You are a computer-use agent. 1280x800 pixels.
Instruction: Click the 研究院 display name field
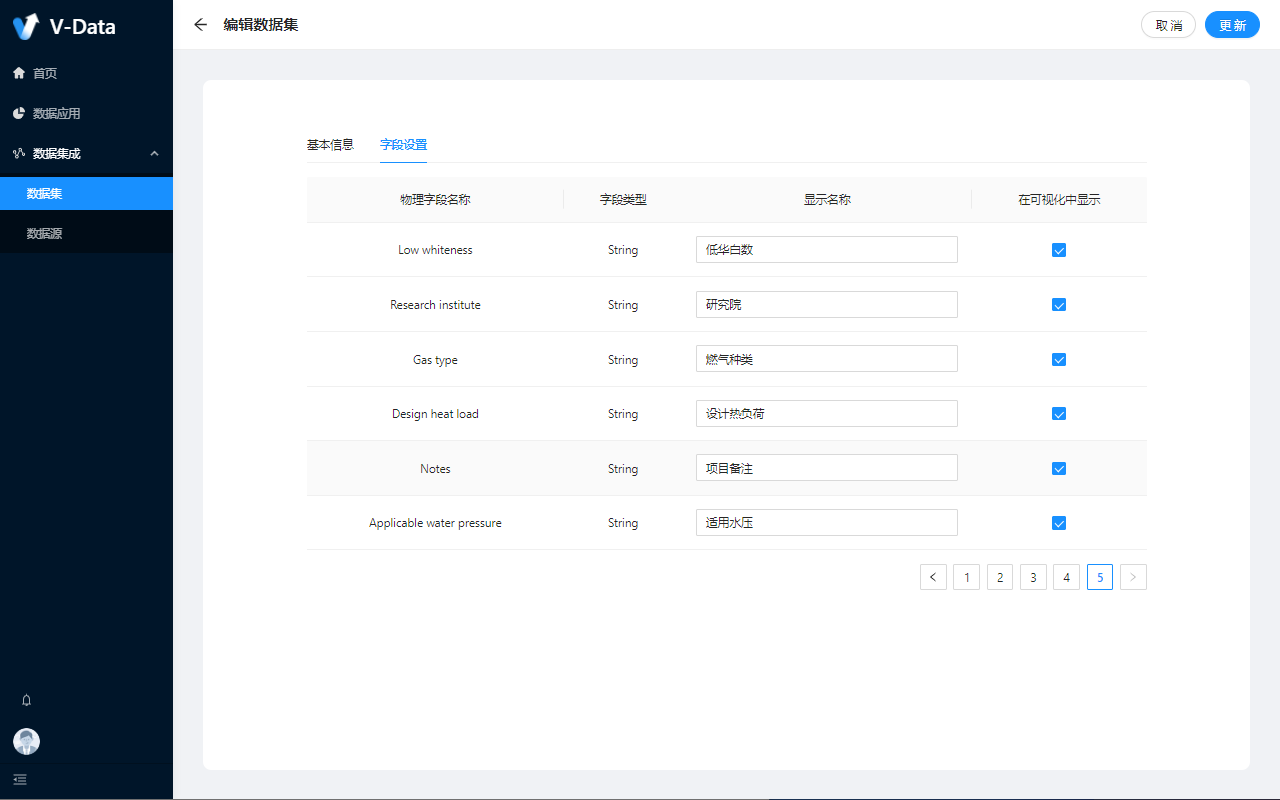click(826, 305)
